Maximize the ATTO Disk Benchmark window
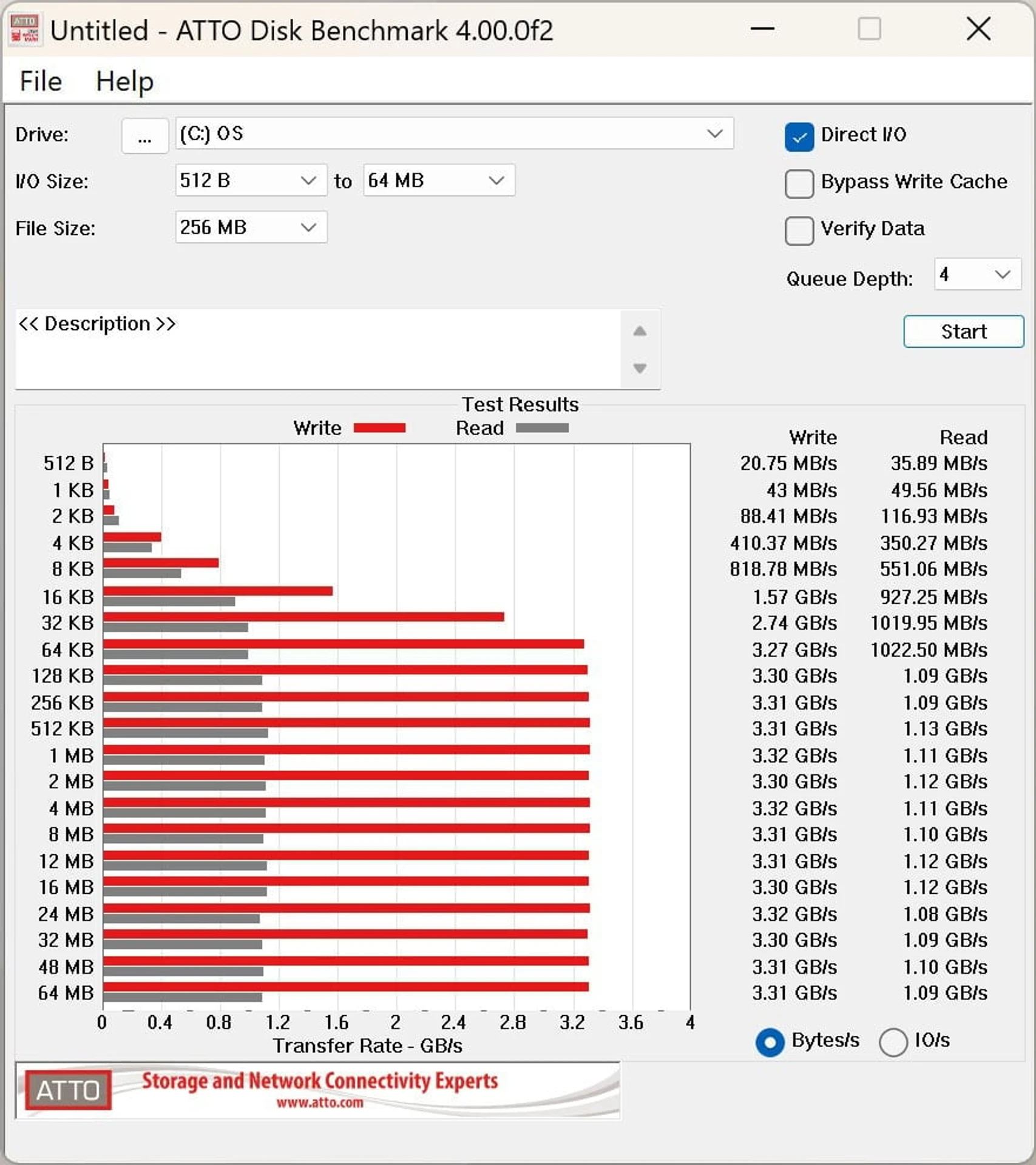This screenshot has width=1036, height=1165. (x=869, y=29)
